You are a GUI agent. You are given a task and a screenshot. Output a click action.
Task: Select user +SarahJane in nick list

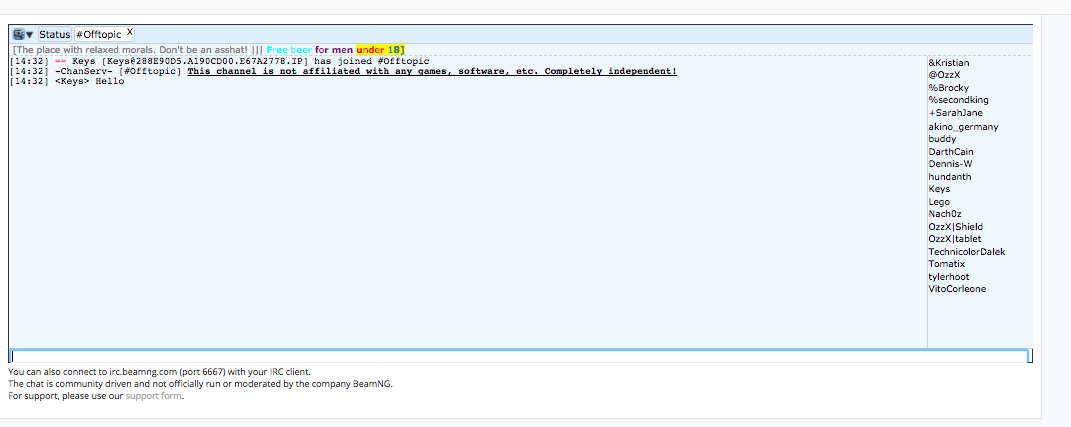[x=956, y=113]
